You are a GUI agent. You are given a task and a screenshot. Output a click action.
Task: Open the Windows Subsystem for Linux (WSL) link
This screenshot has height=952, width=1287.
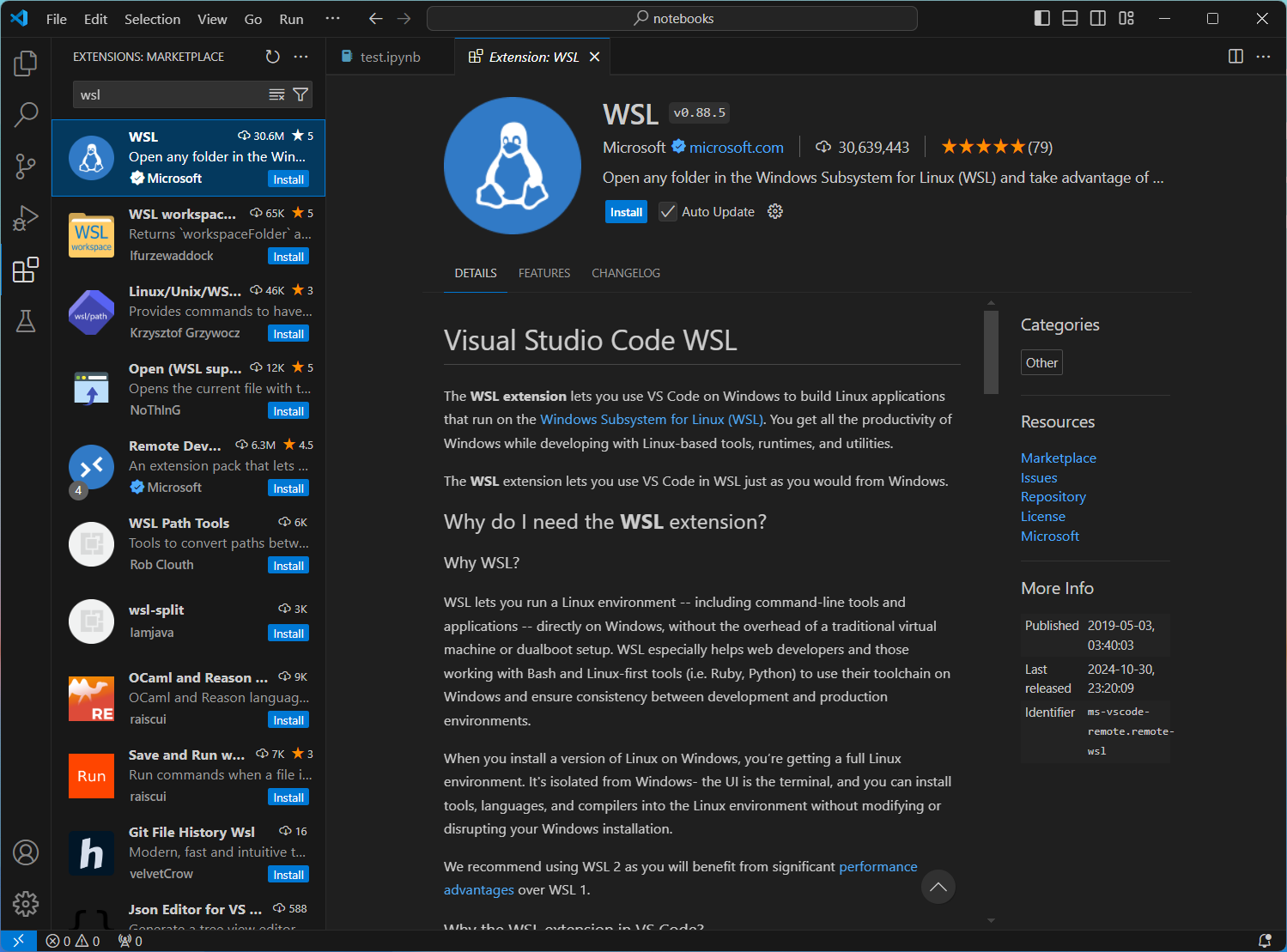(653, 420)
